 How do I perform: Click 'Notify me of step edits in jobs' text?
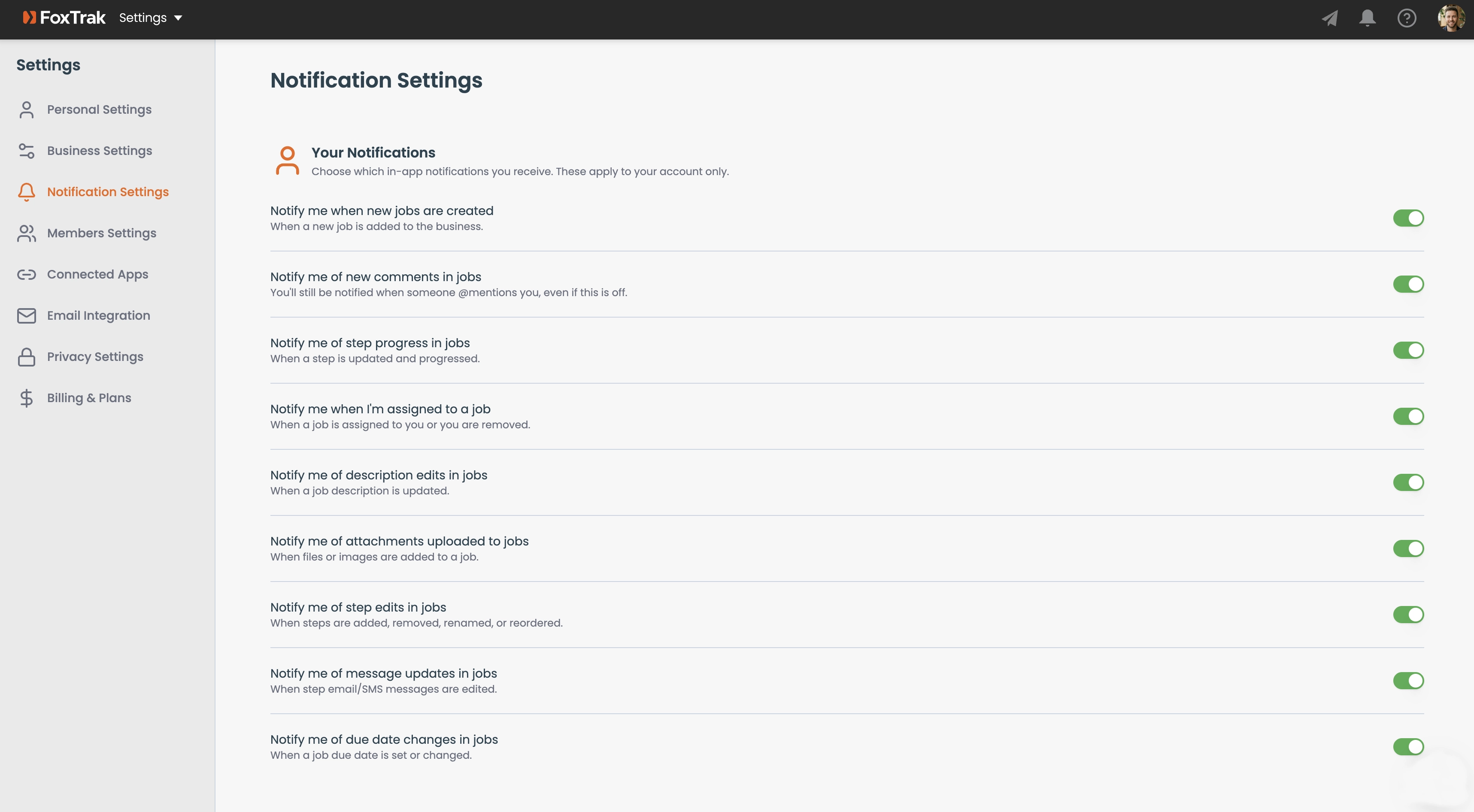pos(358,607)
